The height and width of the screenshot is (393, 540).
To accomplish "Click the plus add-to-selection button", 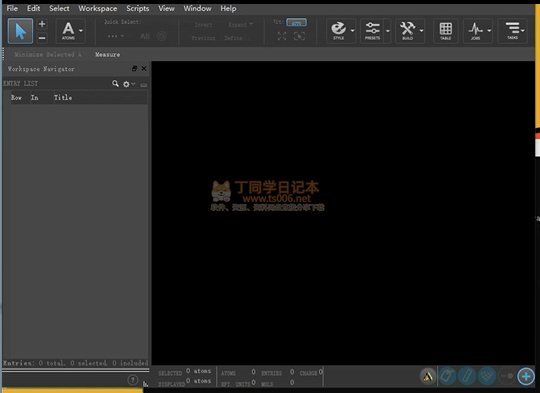I will coord(42,24).
